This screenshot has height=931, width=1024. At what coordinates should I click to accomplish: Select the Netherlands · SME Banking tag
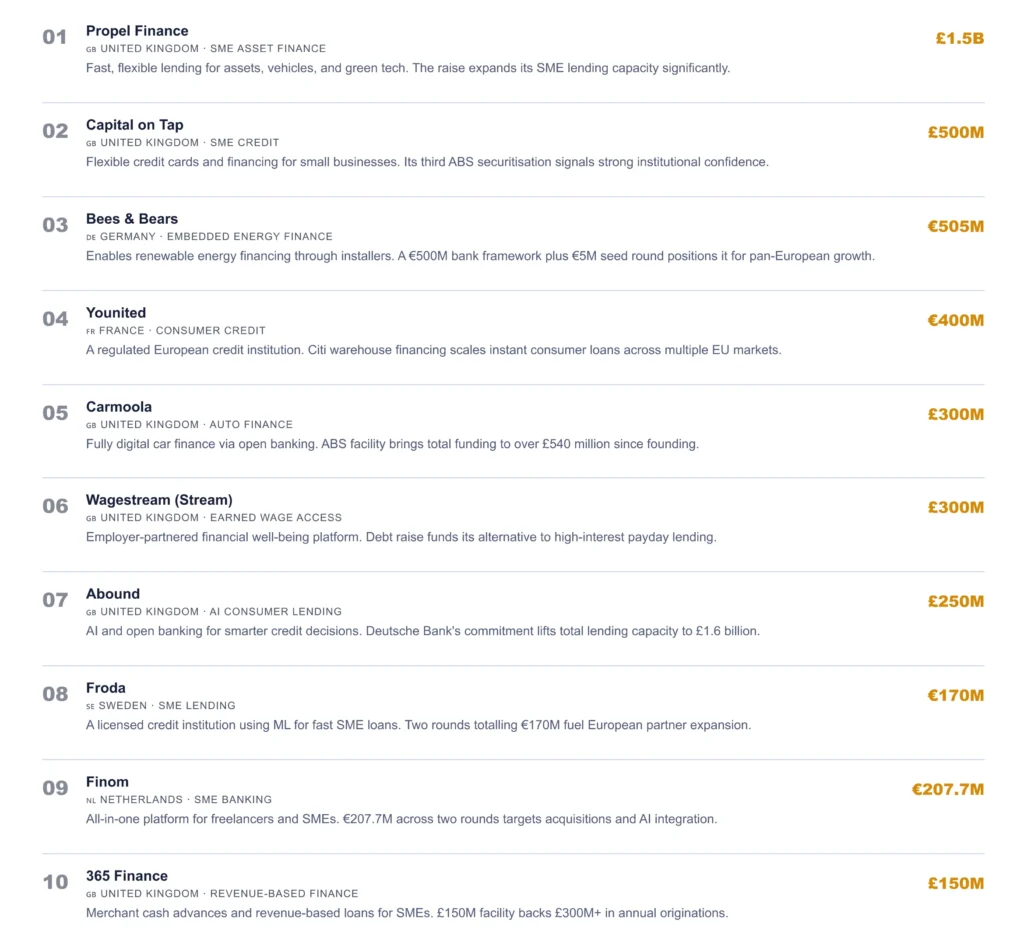(x=179, y=800)
